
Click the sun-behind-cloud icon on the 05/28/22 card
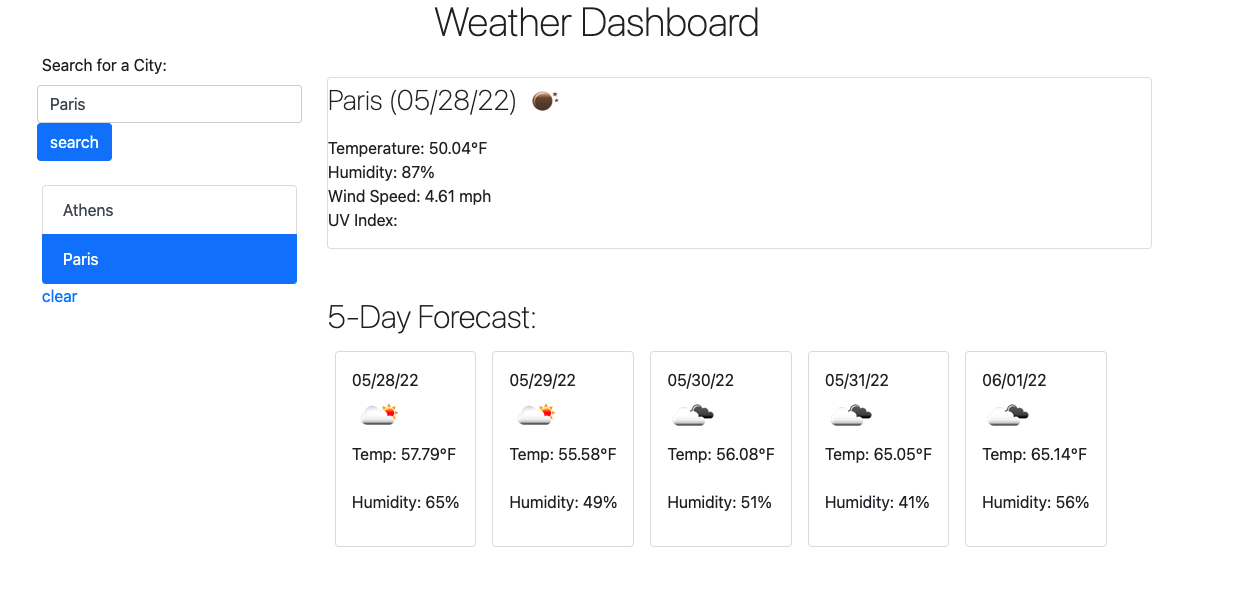pos(379,413)
